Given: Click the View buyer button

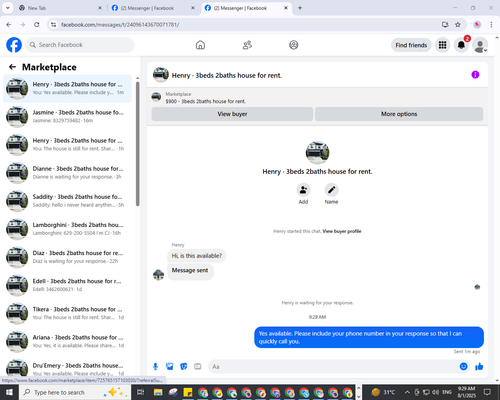Looking at the screenshot, I should (x=232, y=114).
